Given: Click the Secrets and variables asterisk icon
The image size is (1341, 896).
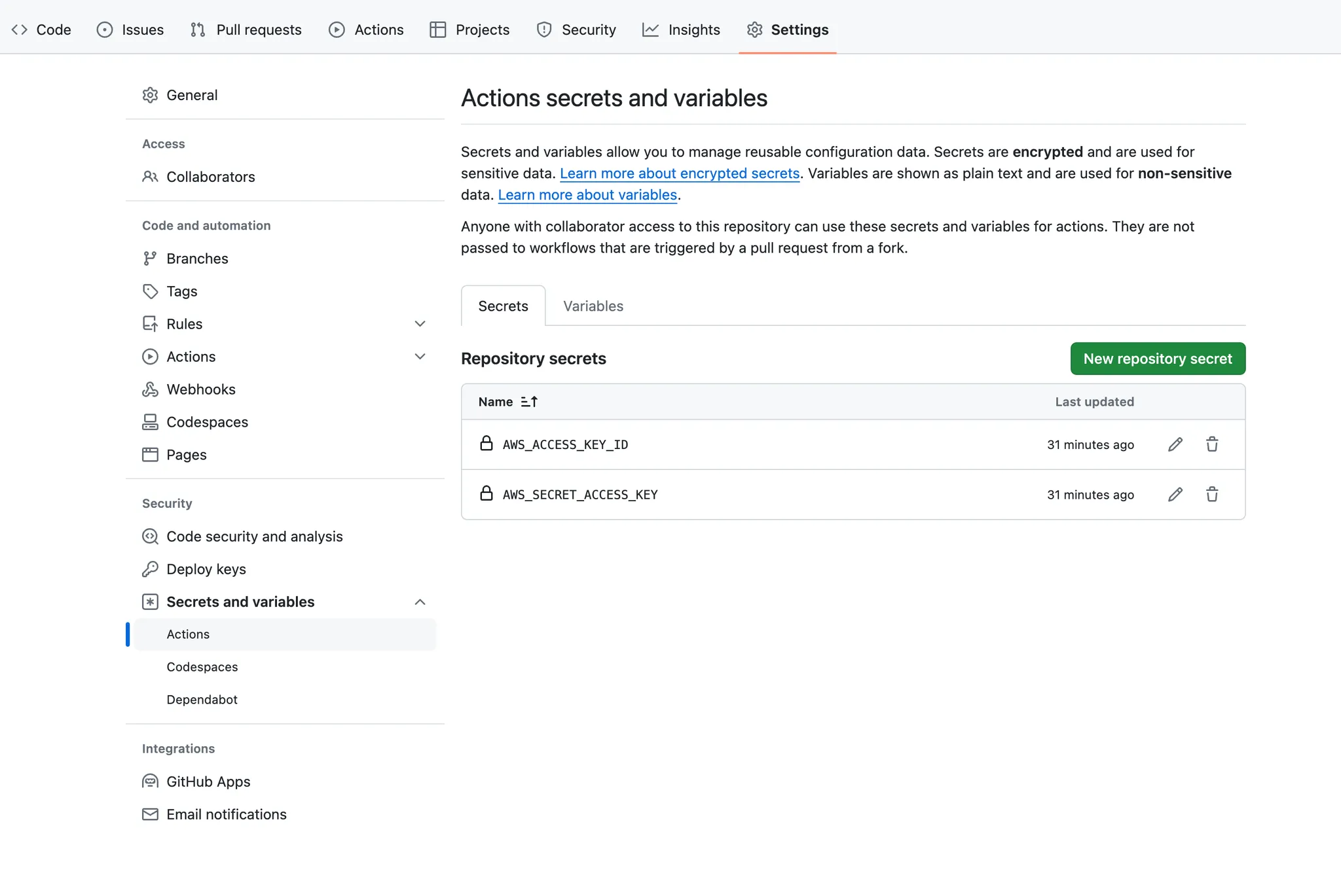Looking at the screenshot, I should tap(150, 602).
